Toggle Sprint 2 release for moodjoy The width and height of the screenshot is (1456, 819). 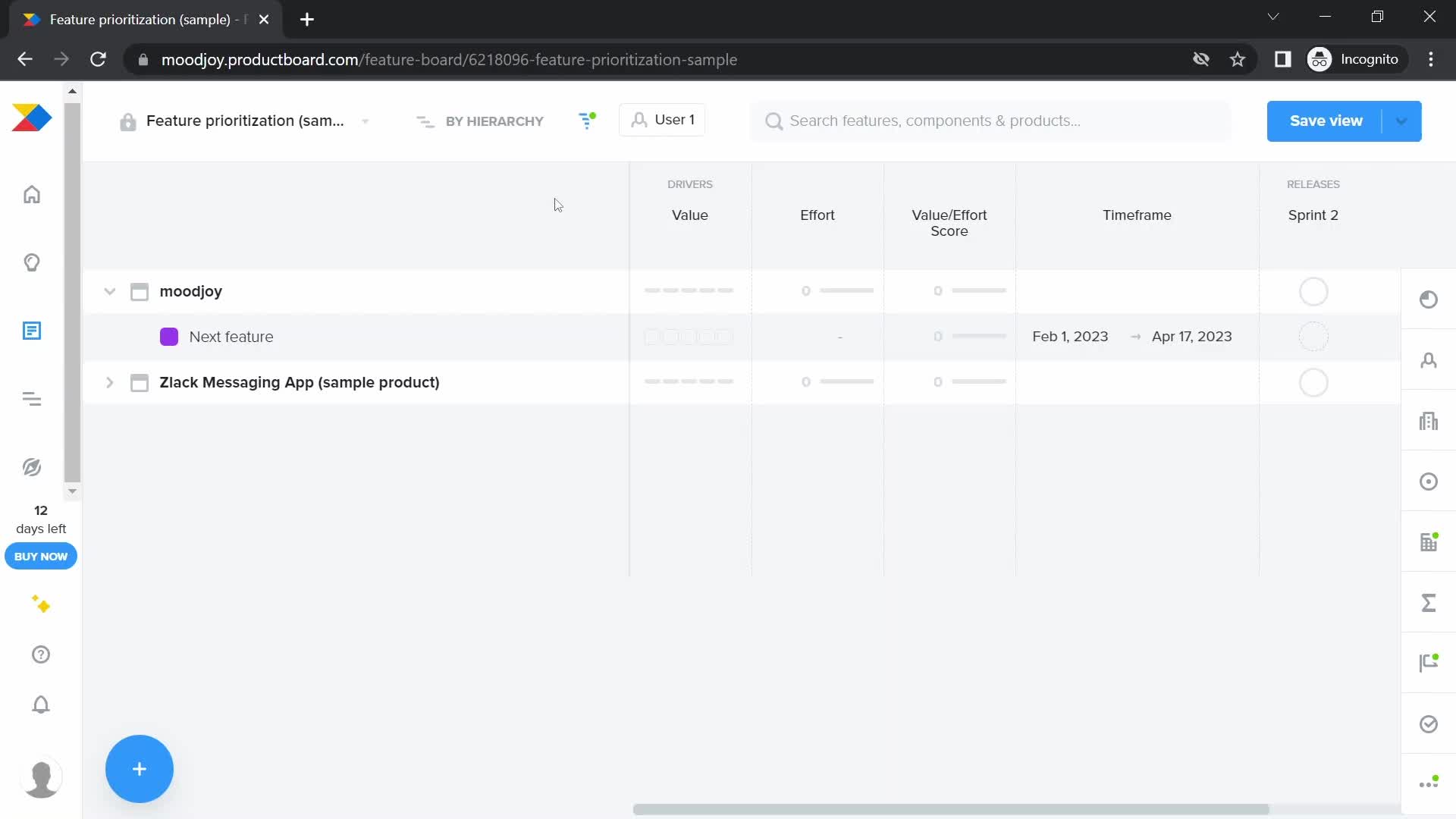(1313, 291)
